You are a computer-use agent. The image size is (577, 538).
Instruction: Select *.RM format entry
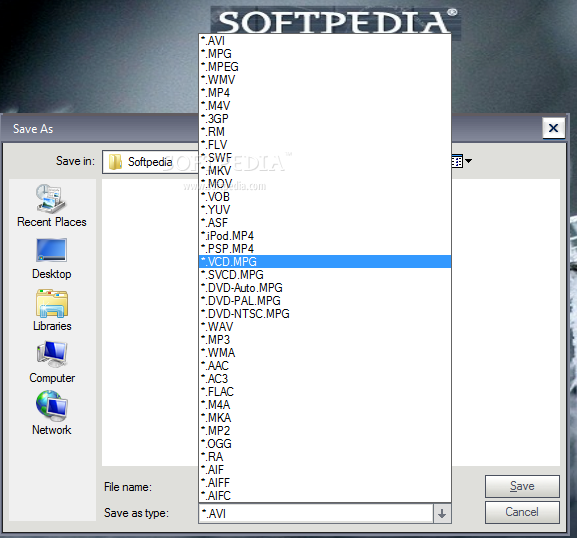point(325,132)
